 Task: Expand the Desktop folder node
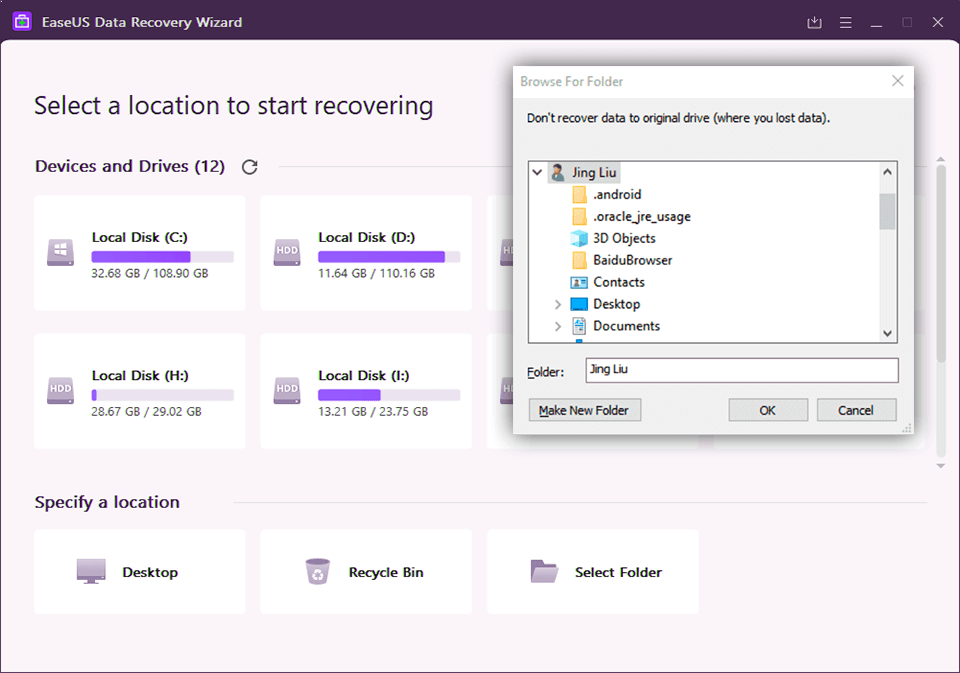(558, 304)
